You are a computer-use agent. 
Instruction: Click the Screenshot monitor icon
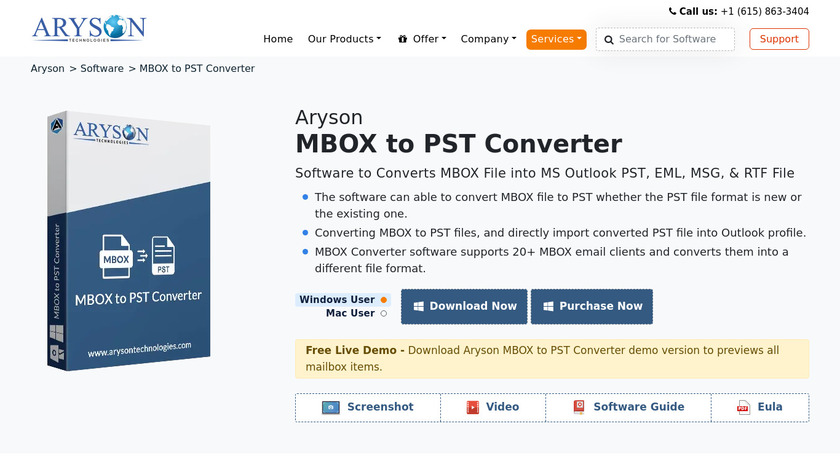pyautogui.click(x=331, y=408)
